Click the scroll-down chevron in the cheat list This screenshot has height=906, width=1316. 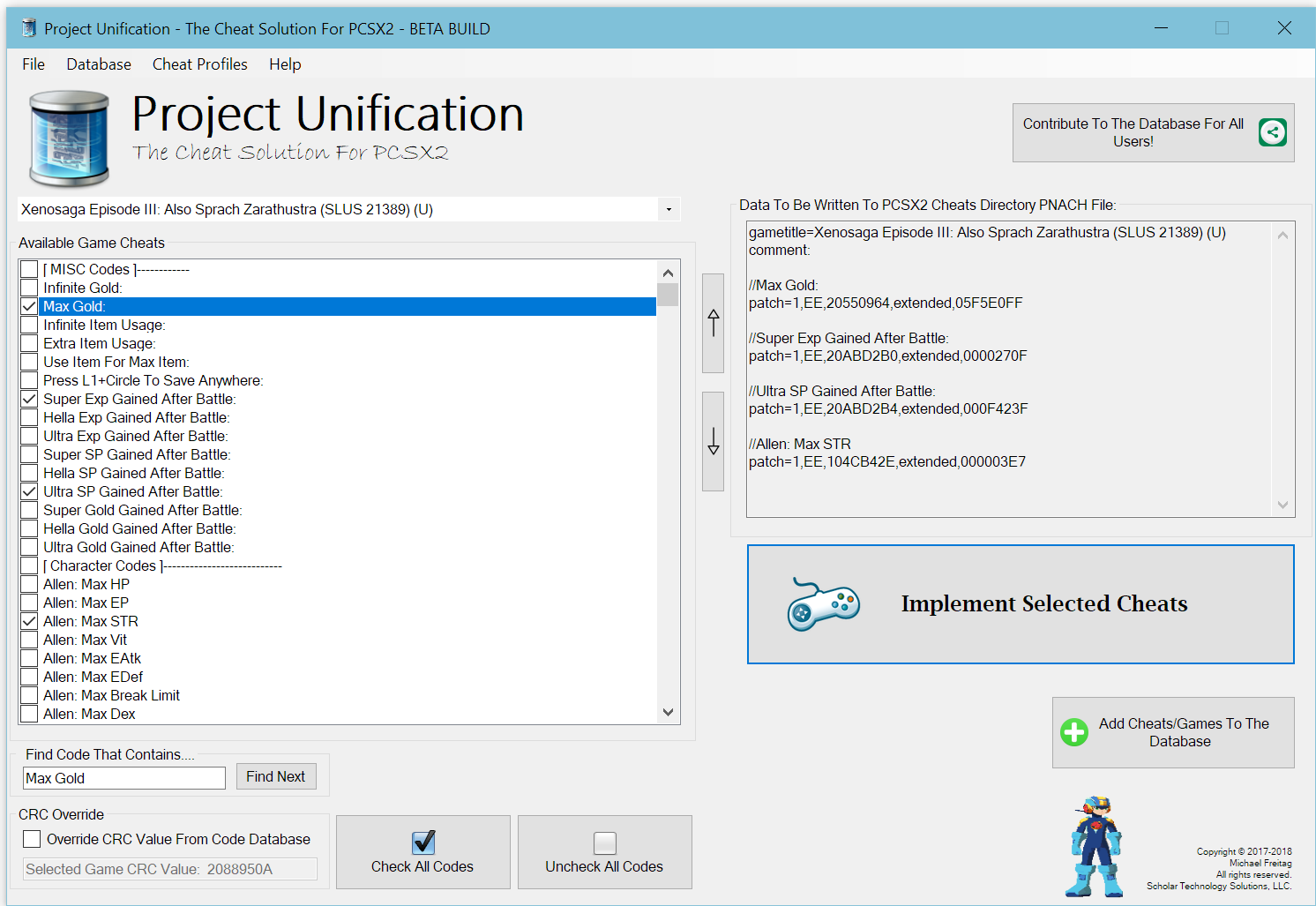(668, 711)
